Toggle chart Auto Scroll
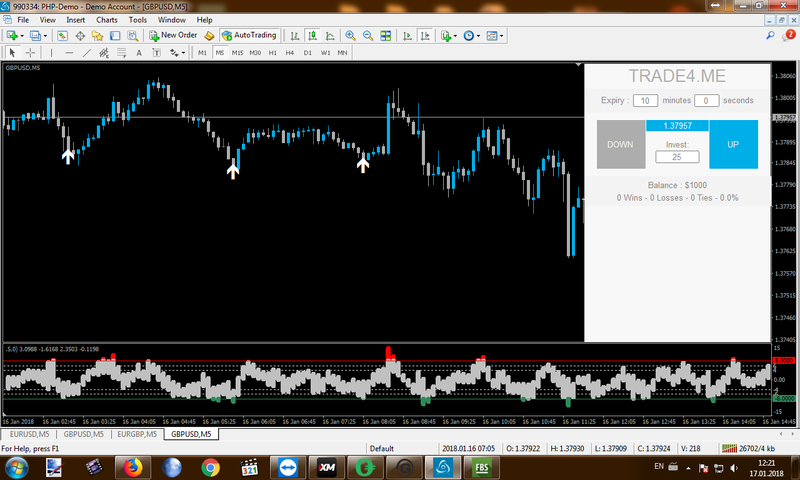 [x=407, y=36]
